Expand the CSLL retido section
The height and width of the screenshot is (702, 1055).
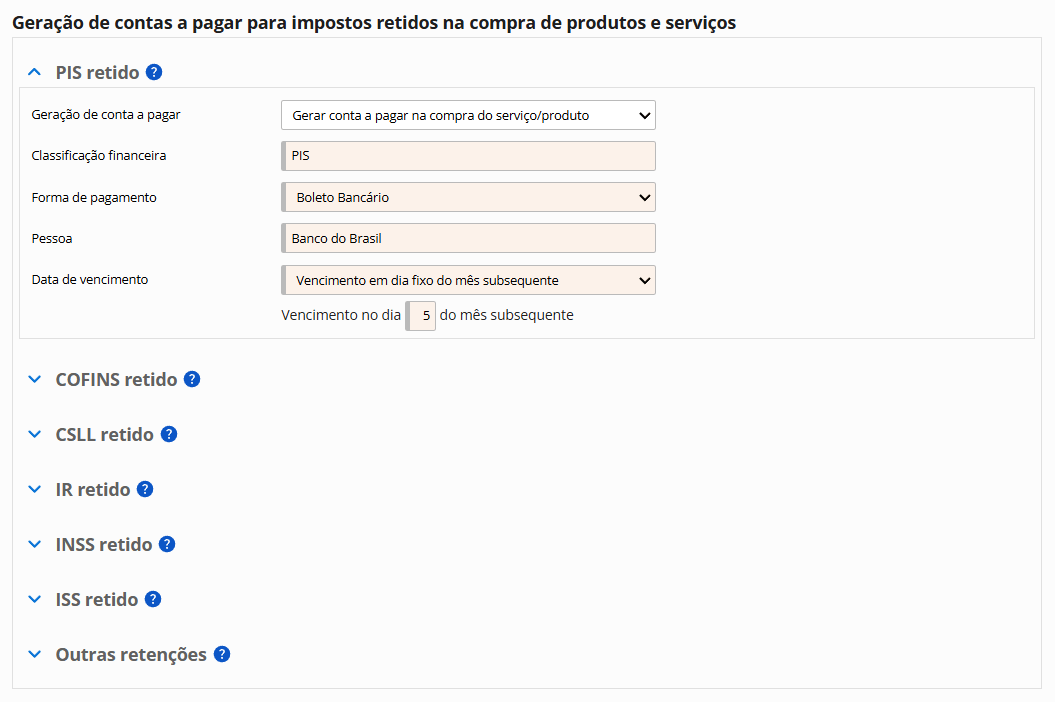(35, 435)
